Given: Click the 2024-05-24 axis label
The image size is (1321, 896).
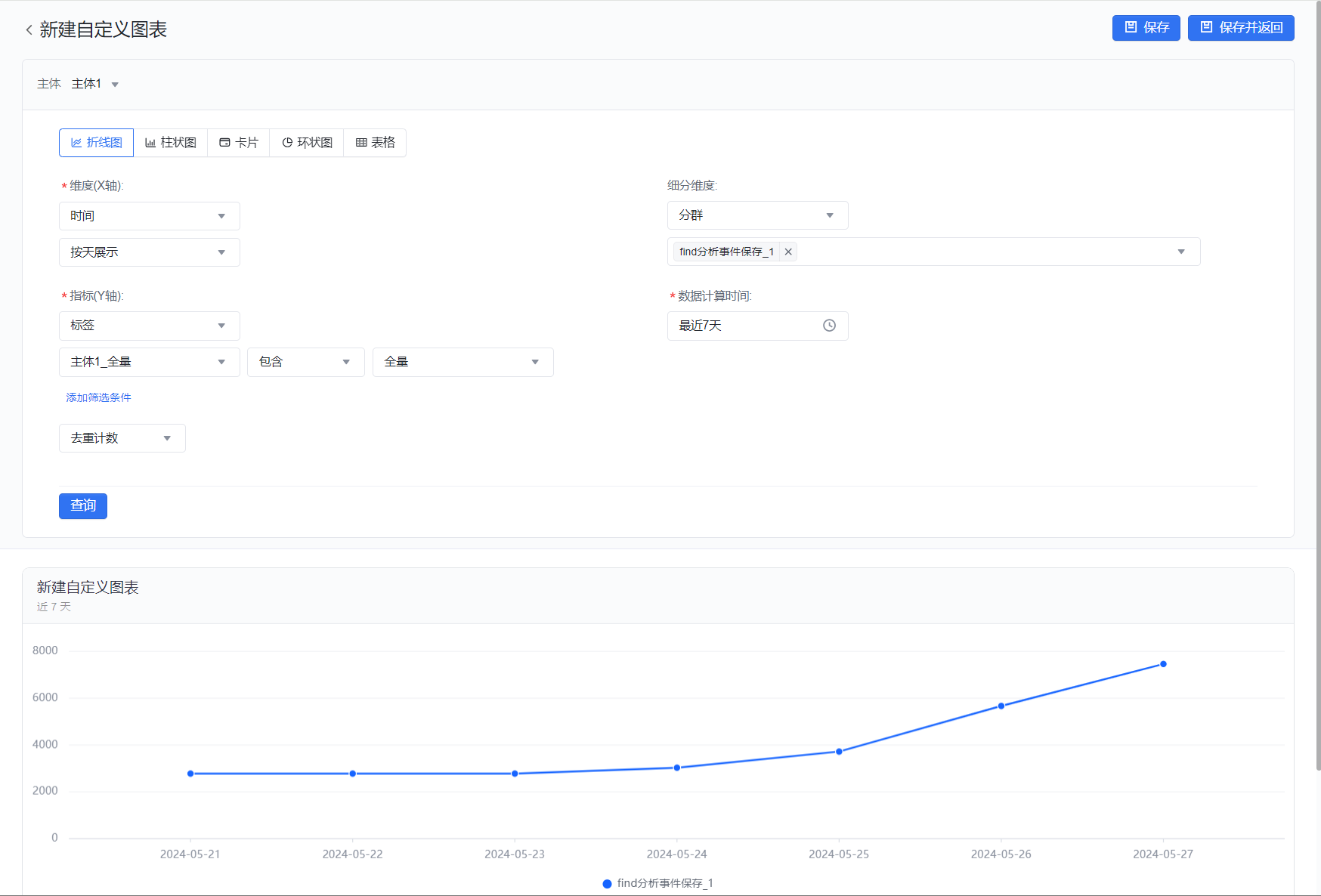Looking at the screenshot, I should (x=677, y=854).
